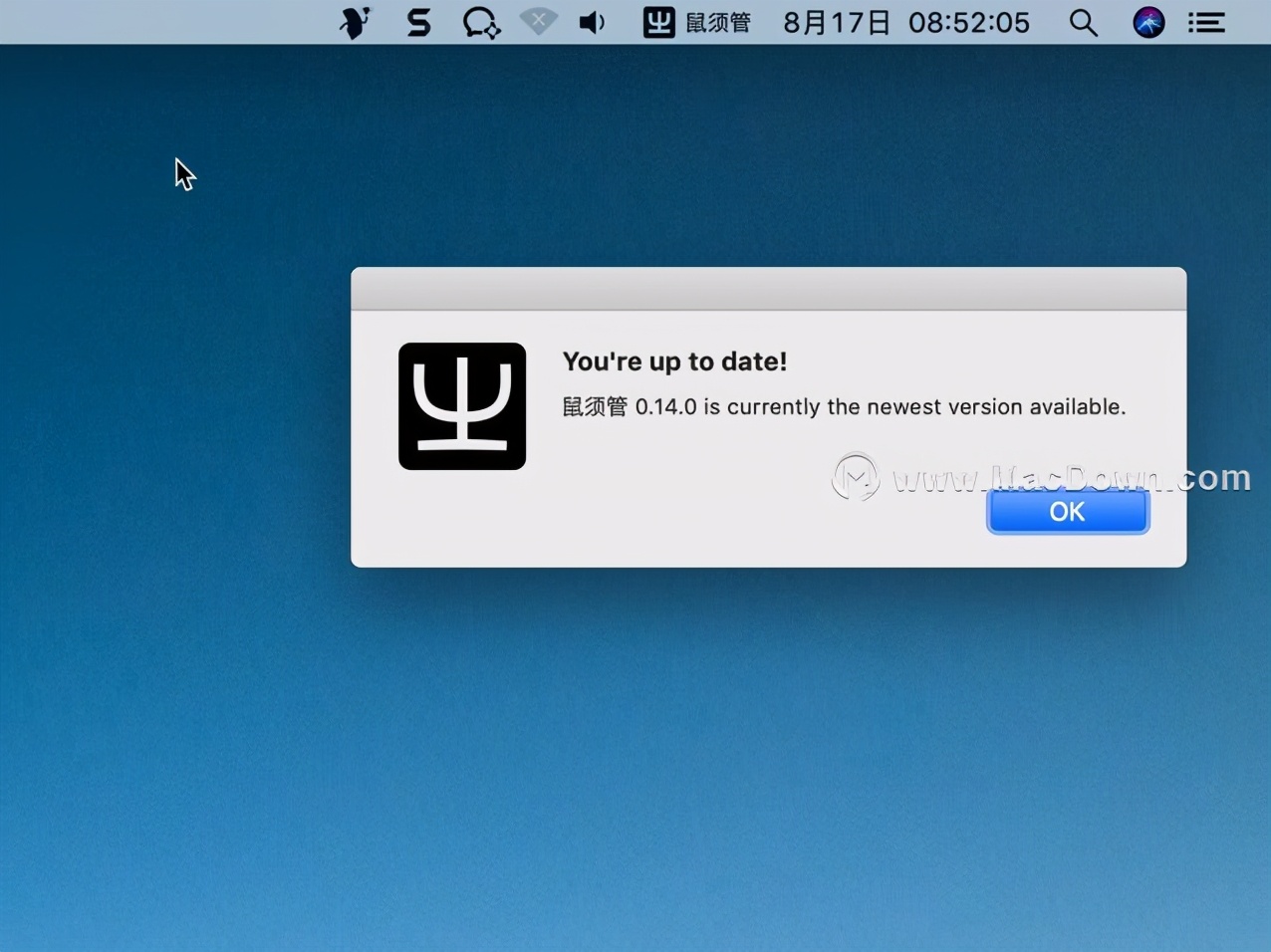Open the 鼠须管 input source menu

pyautogui.click(x=718, y=22)
